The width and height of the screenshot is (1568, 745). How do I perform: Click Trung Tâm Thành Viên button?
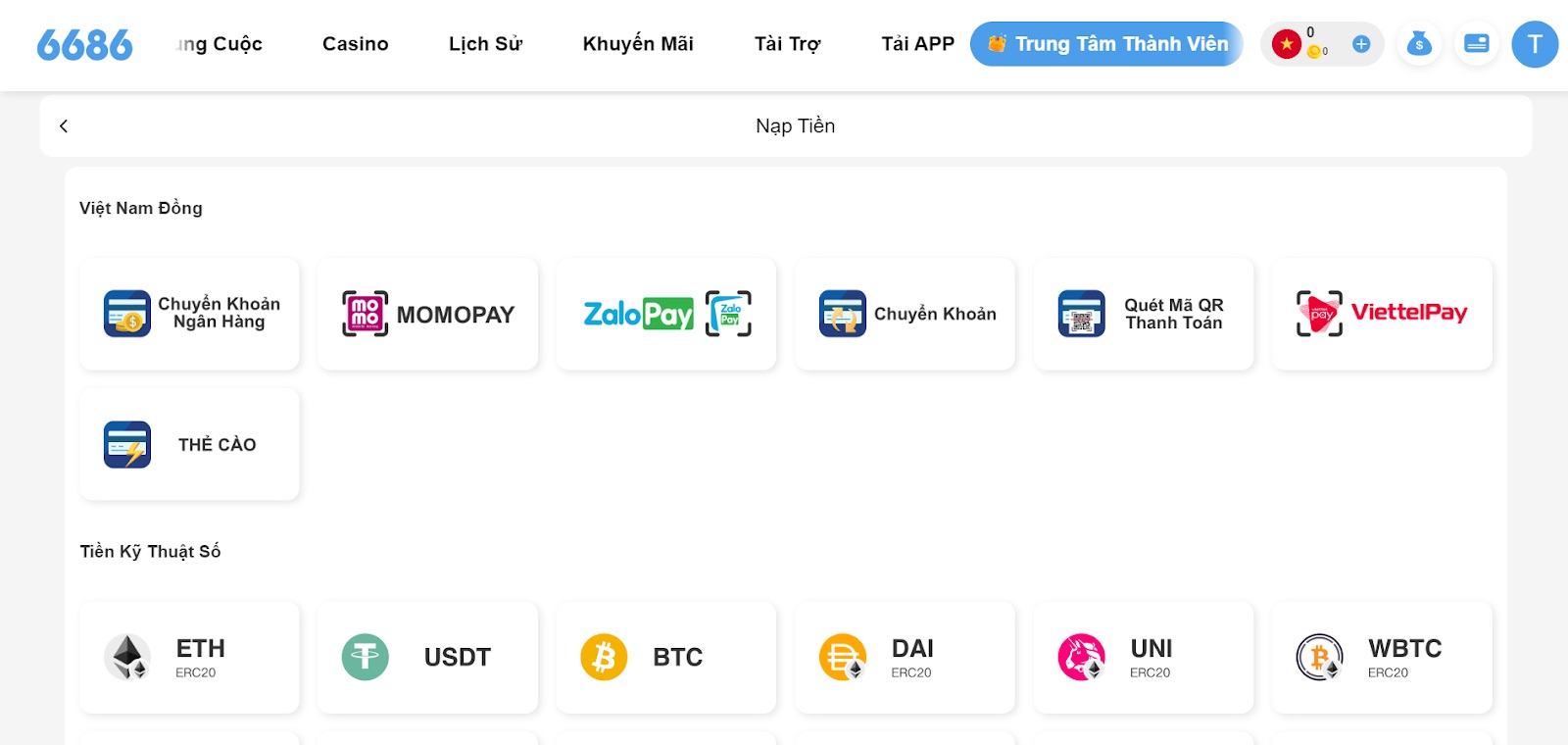pos(1106,44)
